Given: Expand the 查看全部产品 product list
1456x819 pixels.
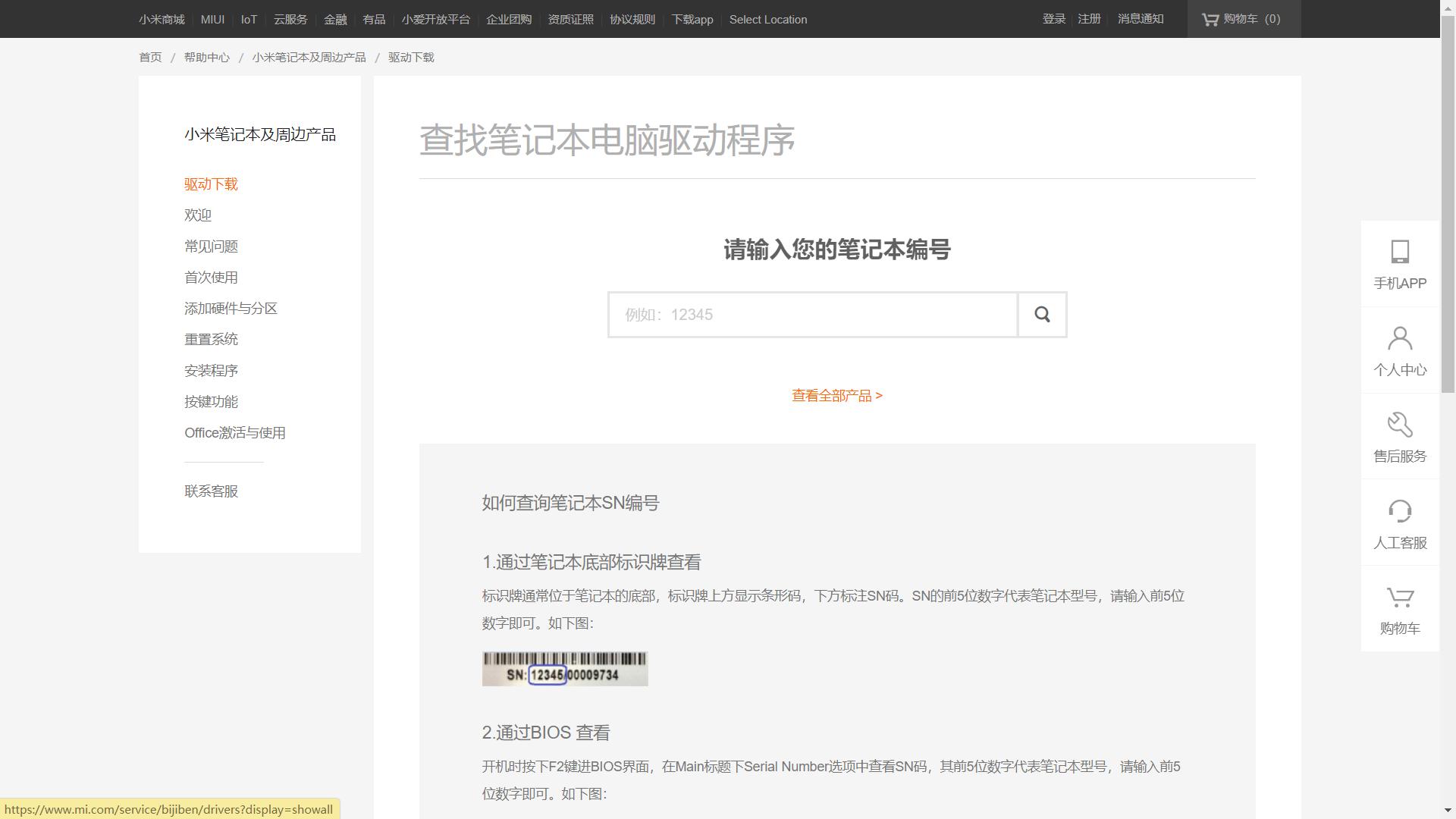Looking at the screenshot, I should point(836,396).
